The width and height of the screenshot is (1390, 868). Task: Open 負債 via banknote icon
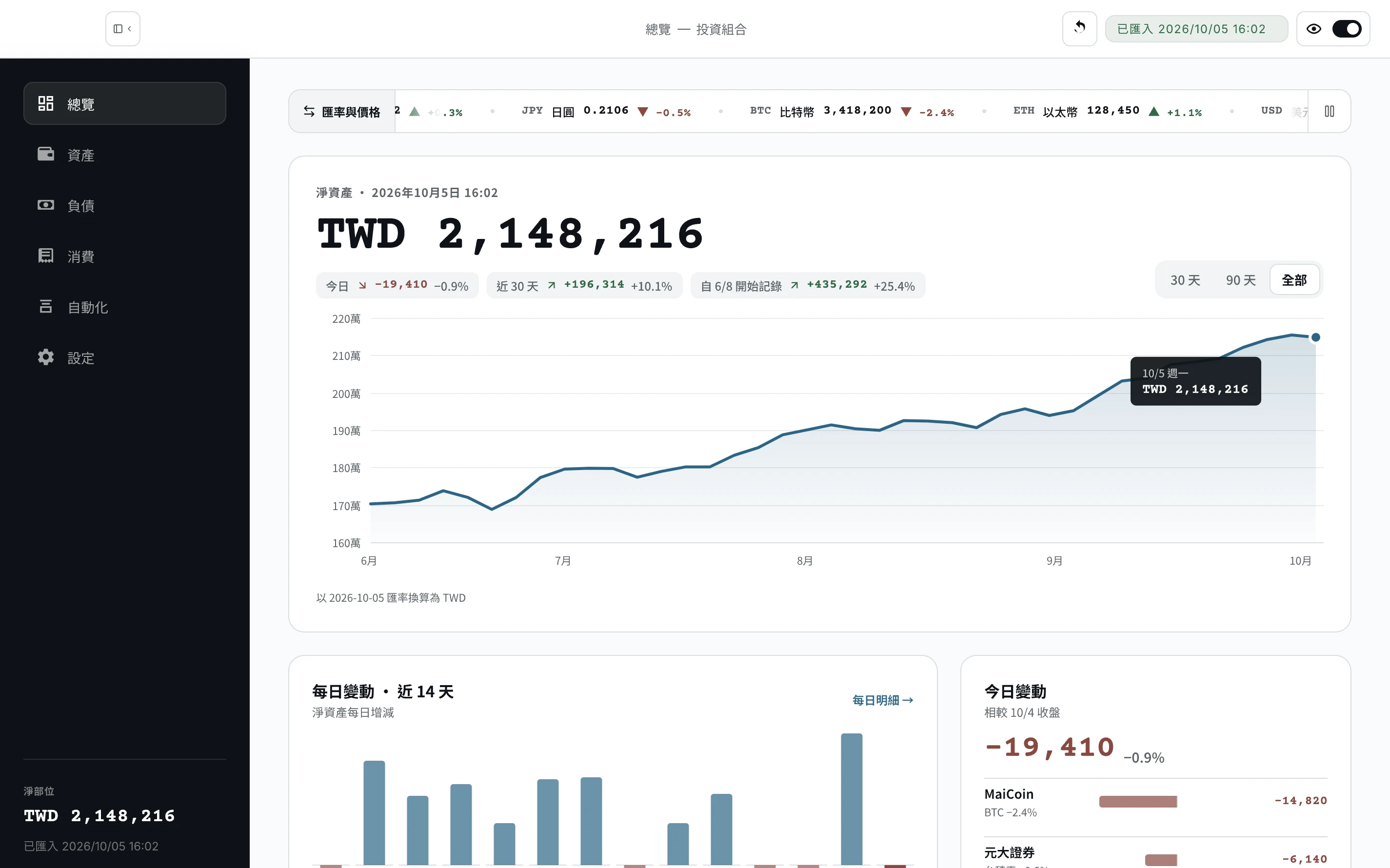[x=46, y=205]
